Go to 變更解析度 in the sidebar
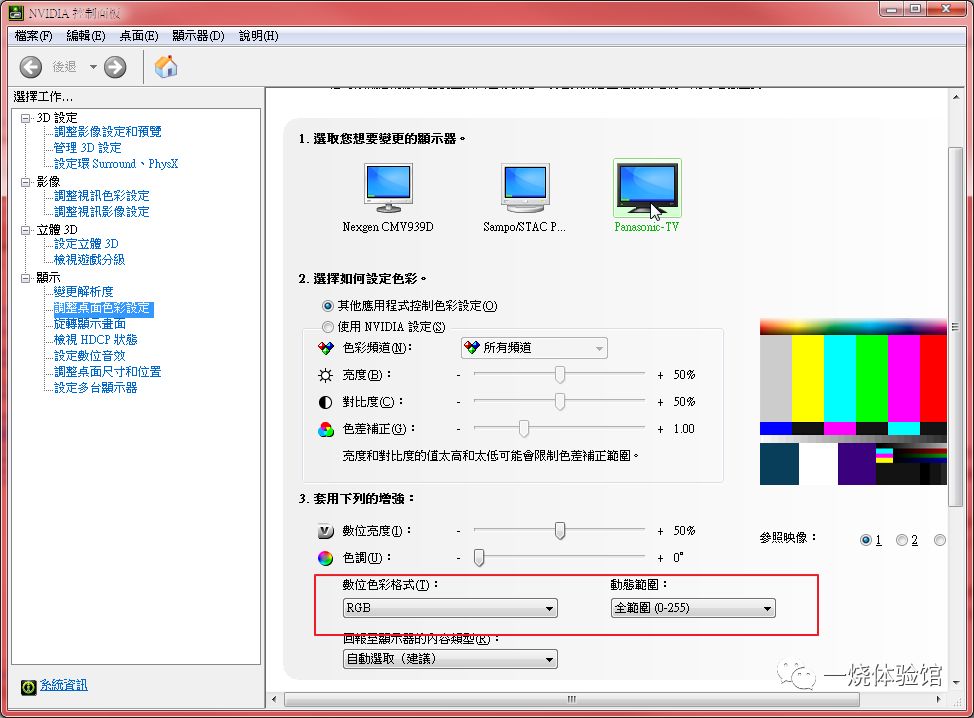This screenshot has width=974, height=718. [x=83, y=291]
